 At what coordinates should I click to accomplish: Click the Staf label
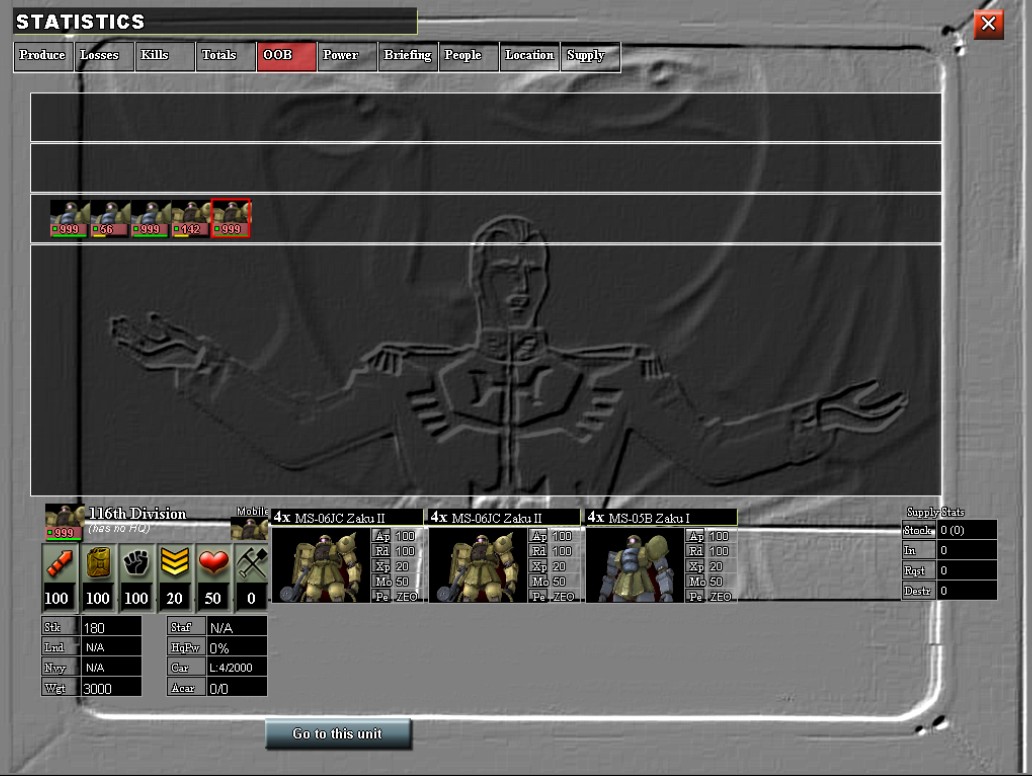186,627
